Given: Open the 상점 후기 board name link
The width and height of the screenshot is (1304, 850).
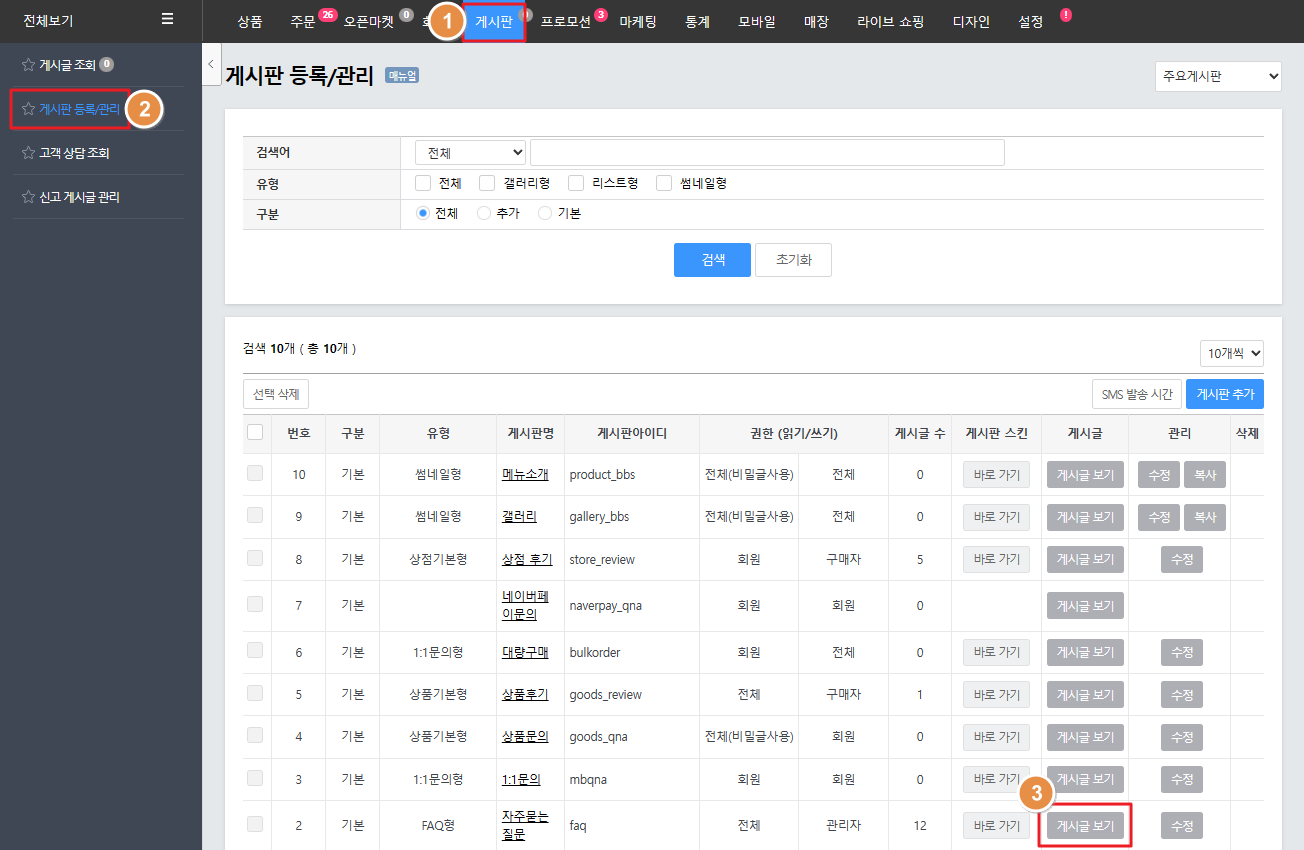Looking at the screenshot, I should (526, 559).
